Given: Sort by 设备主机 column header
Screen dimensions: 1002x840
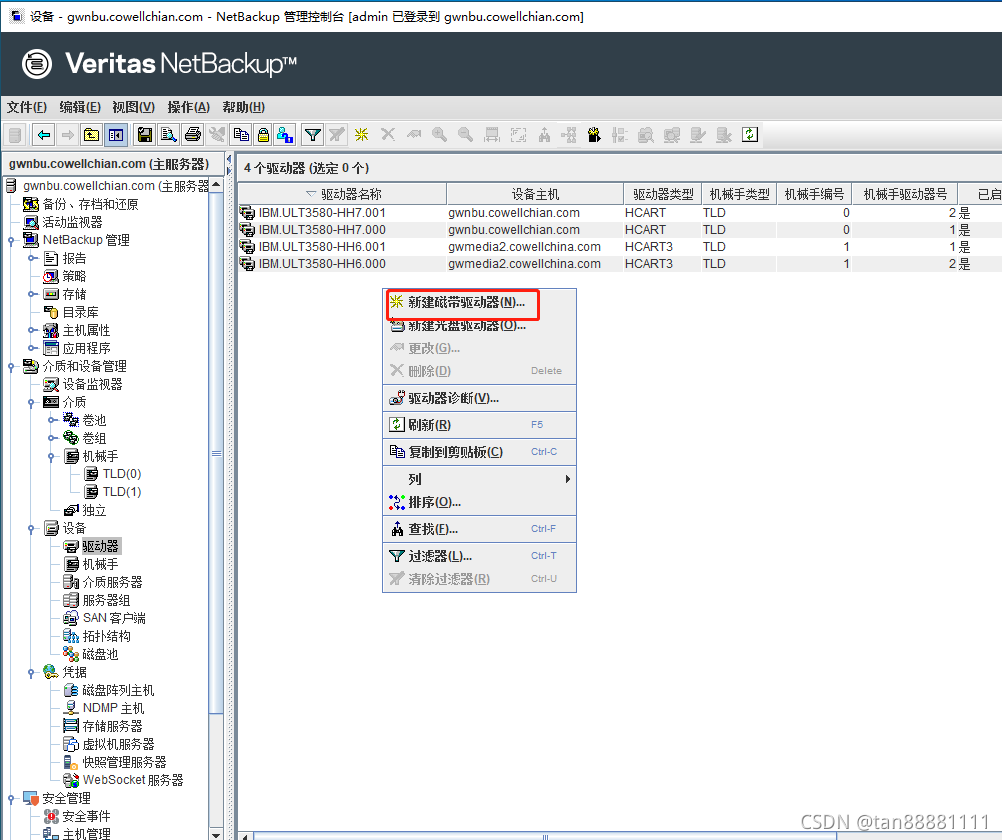Looking at the screenshot, I should point(535,194).
